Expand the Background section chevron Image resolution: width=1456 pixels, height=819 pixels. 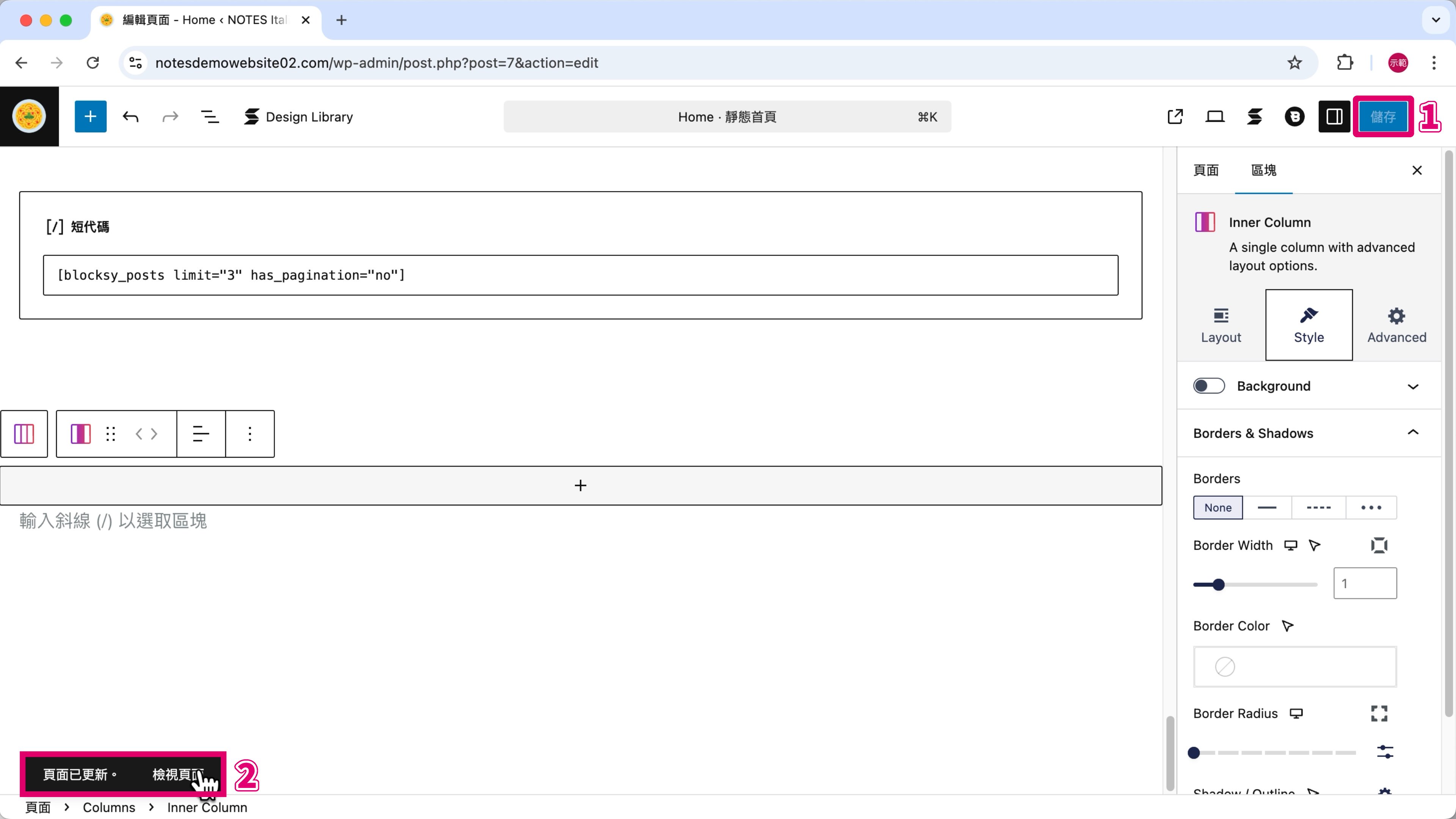(1412, 387)
